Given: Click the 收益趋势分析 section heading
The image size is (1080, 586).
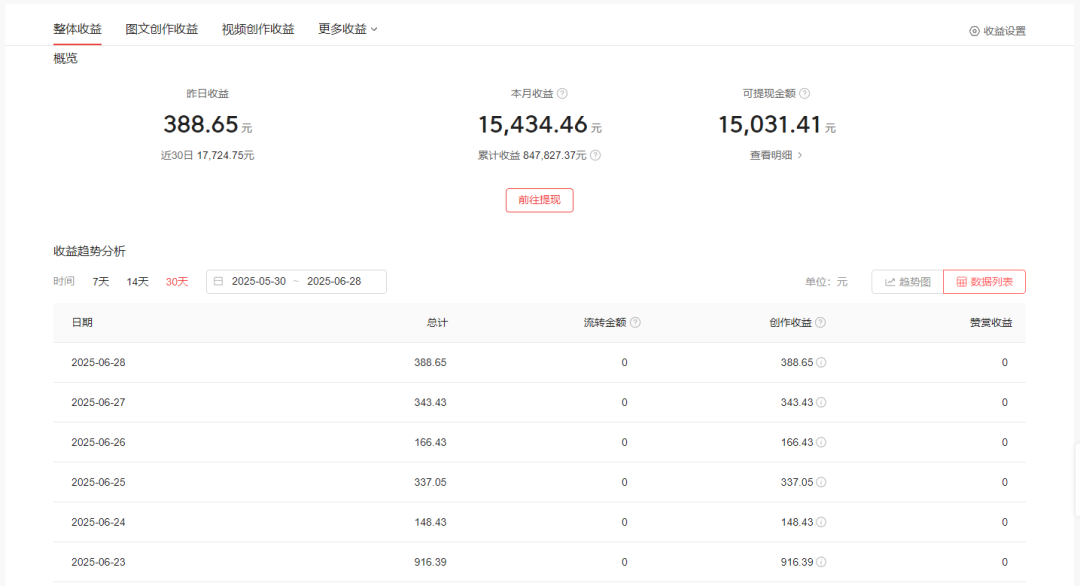Looking at the screenshot, I should (90, 251).
